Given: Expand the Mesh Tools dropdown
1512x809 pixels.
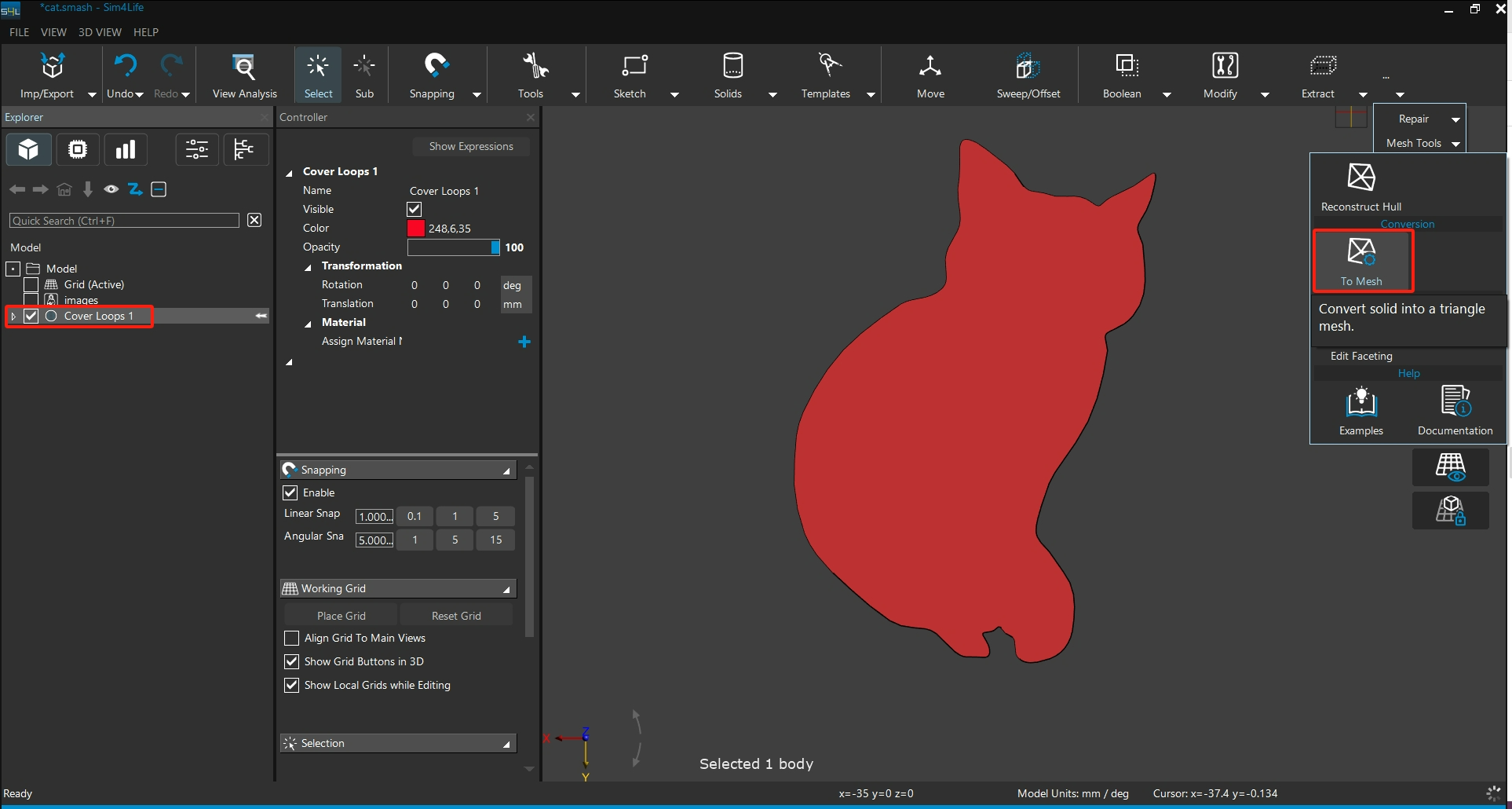Looking at the screenshot, I should 1455,144.
